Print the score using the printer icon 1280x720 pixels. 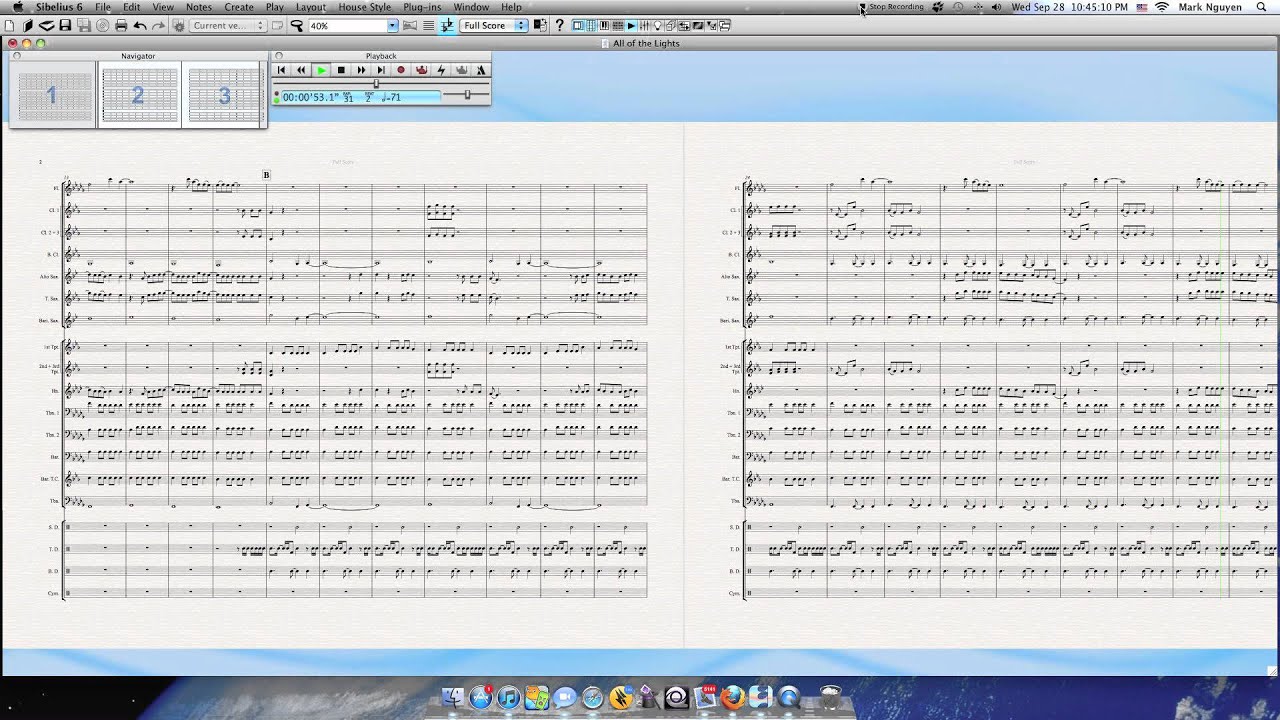point(121,25)
